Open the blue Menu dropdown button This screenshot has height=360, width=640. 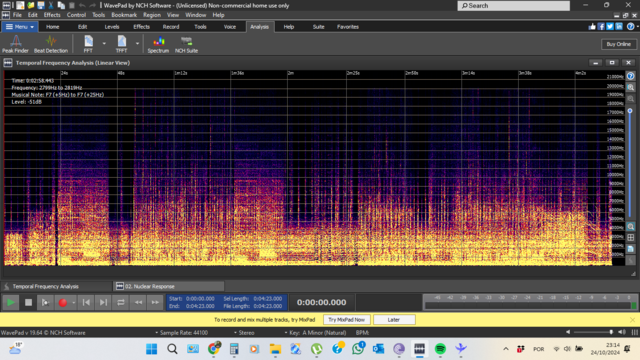(x=20, y=27)
